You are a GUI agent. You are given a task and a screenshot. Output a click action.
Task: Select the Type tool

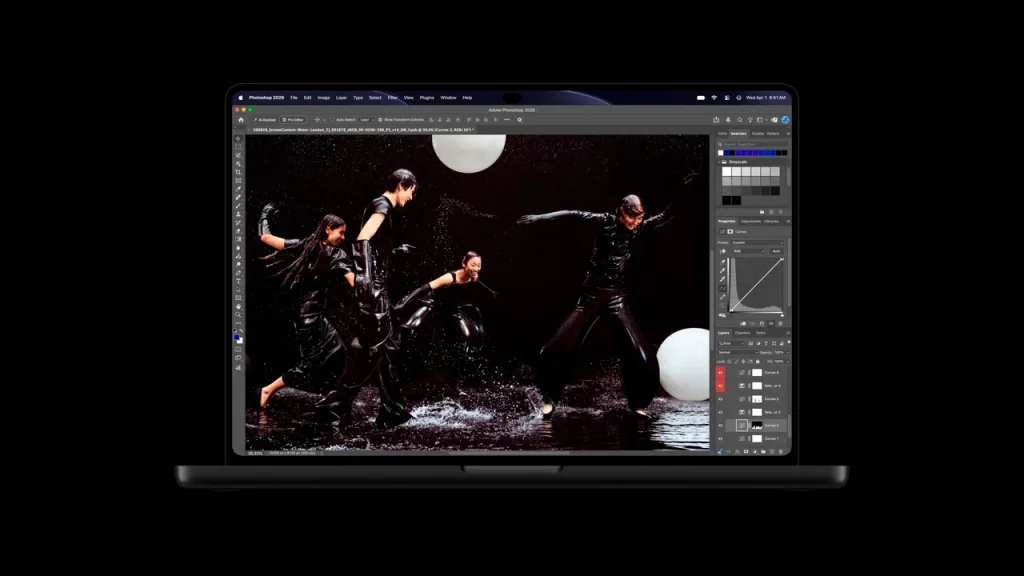[x=238, y=281]
